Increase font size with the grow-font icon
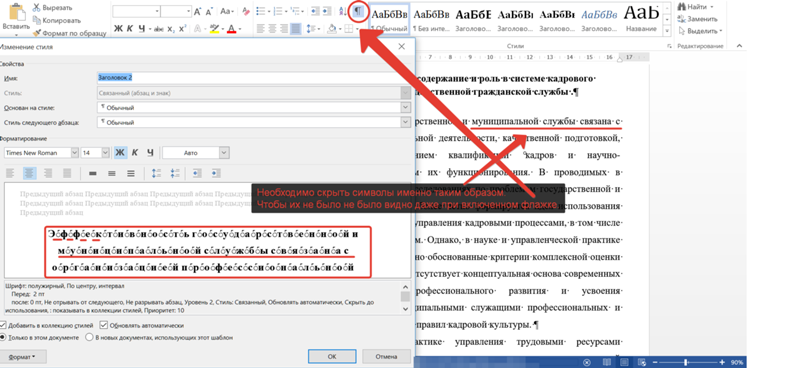 click(x=197, y=11)
